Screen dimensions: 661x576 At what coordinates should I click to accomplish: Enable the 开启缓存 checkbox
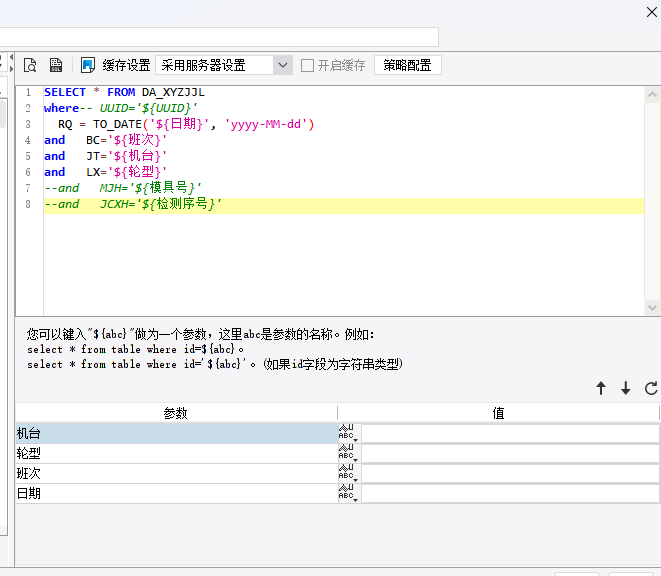[x=308, y=65]
